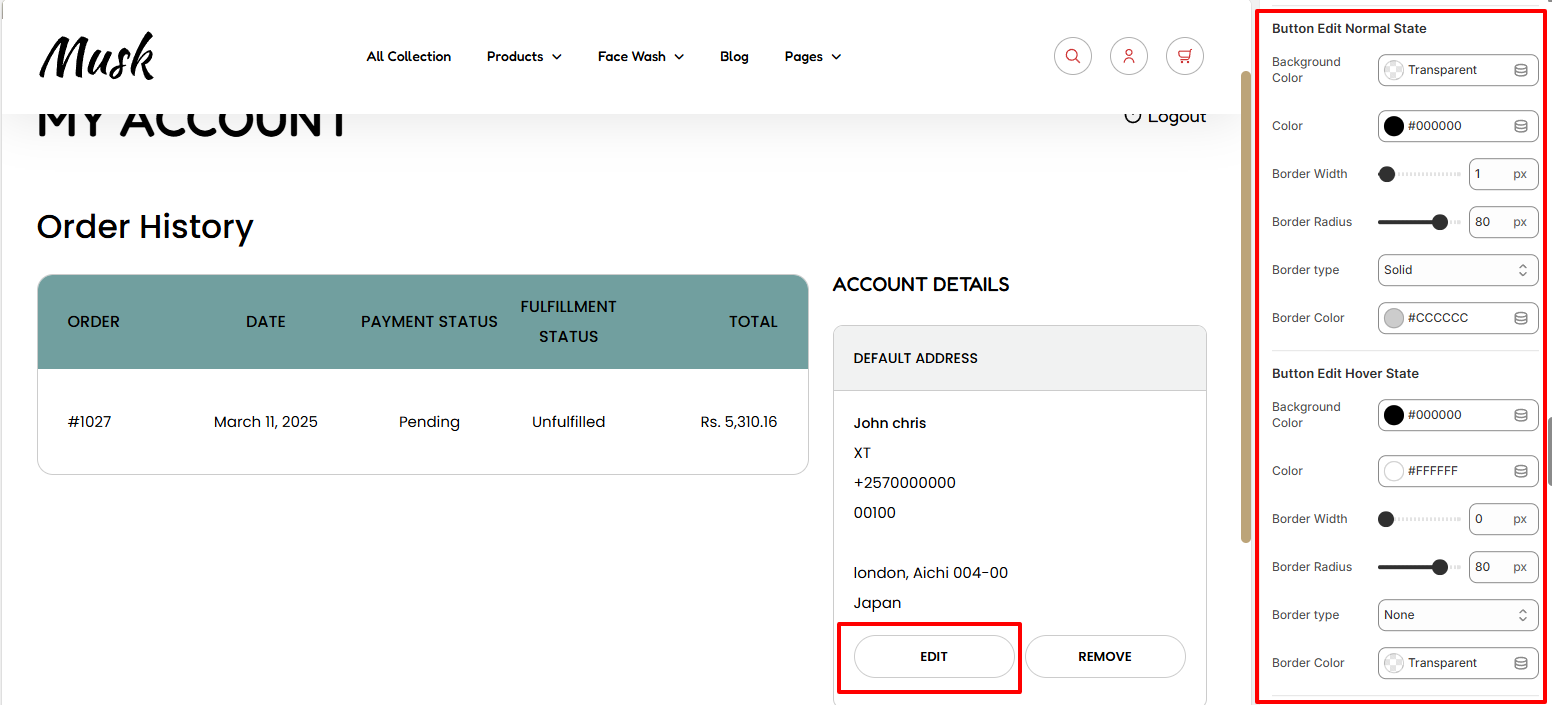Click Normal State Border Radius value field
The width and height of the screenshot is (1552, 705).
coord(1504,222)
